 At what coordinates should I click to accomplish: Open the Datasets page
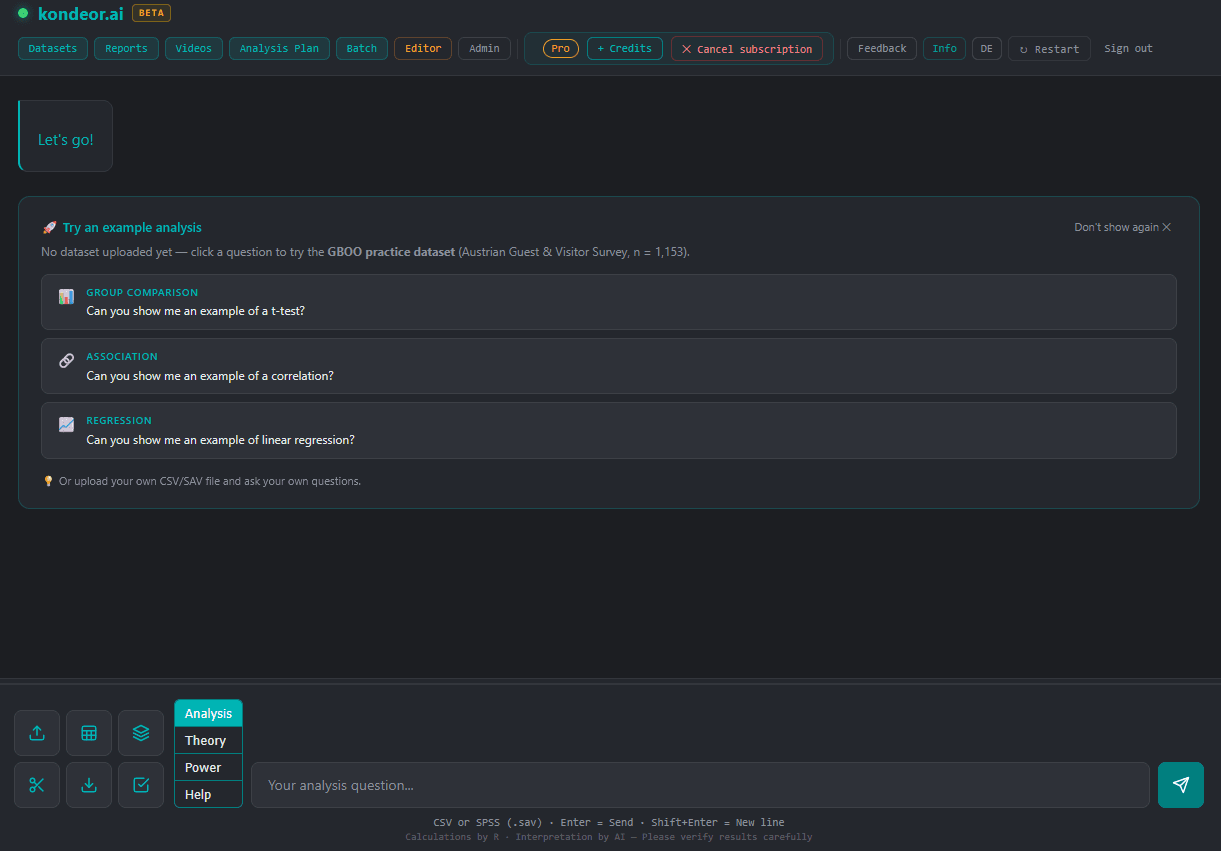tap(53, 48)
